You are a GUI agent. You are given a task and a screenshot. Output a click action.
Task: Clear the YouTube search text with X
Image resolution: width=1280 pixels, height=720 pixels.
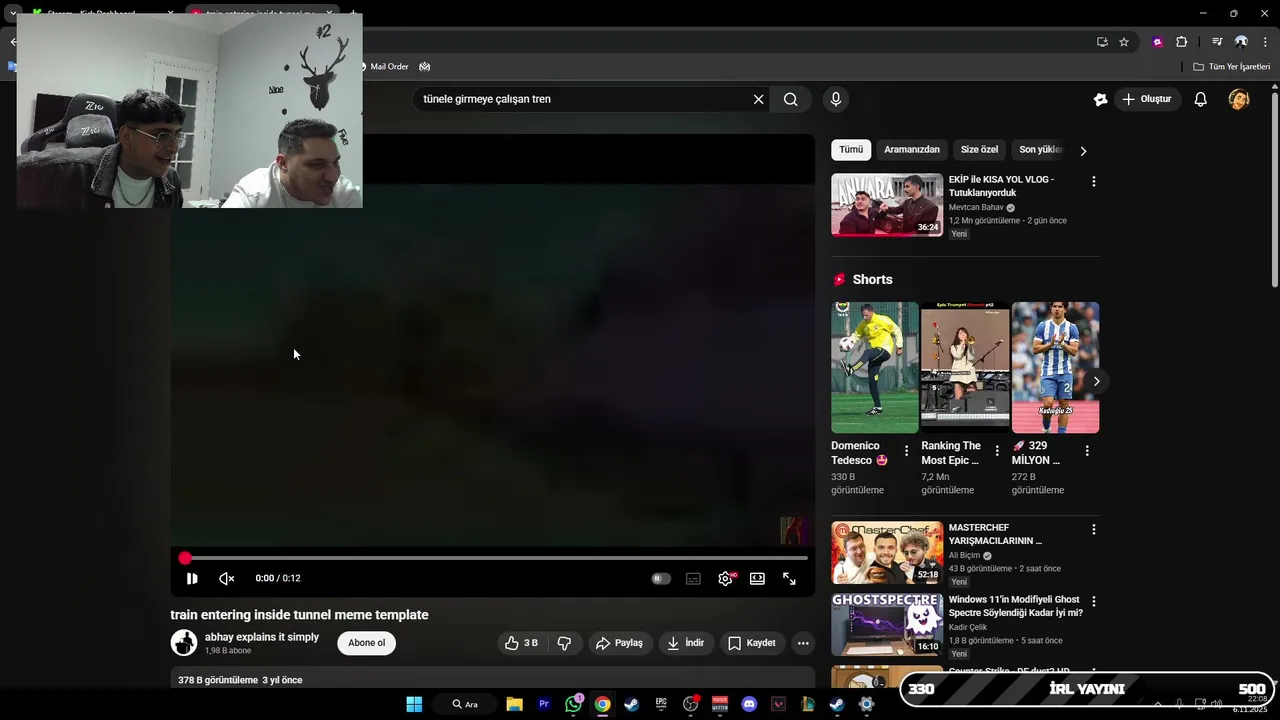coord(758,99)
